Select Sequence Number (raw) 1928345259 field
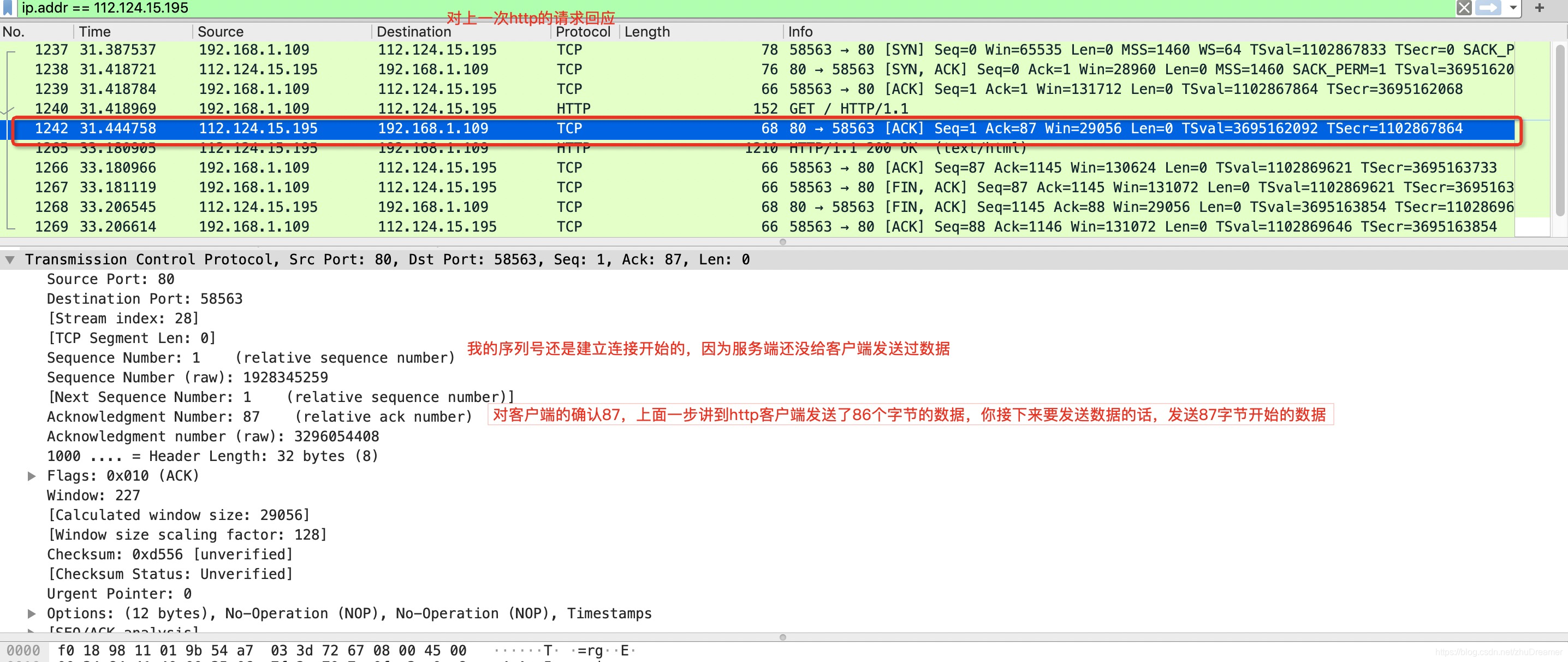 point(187,377)
